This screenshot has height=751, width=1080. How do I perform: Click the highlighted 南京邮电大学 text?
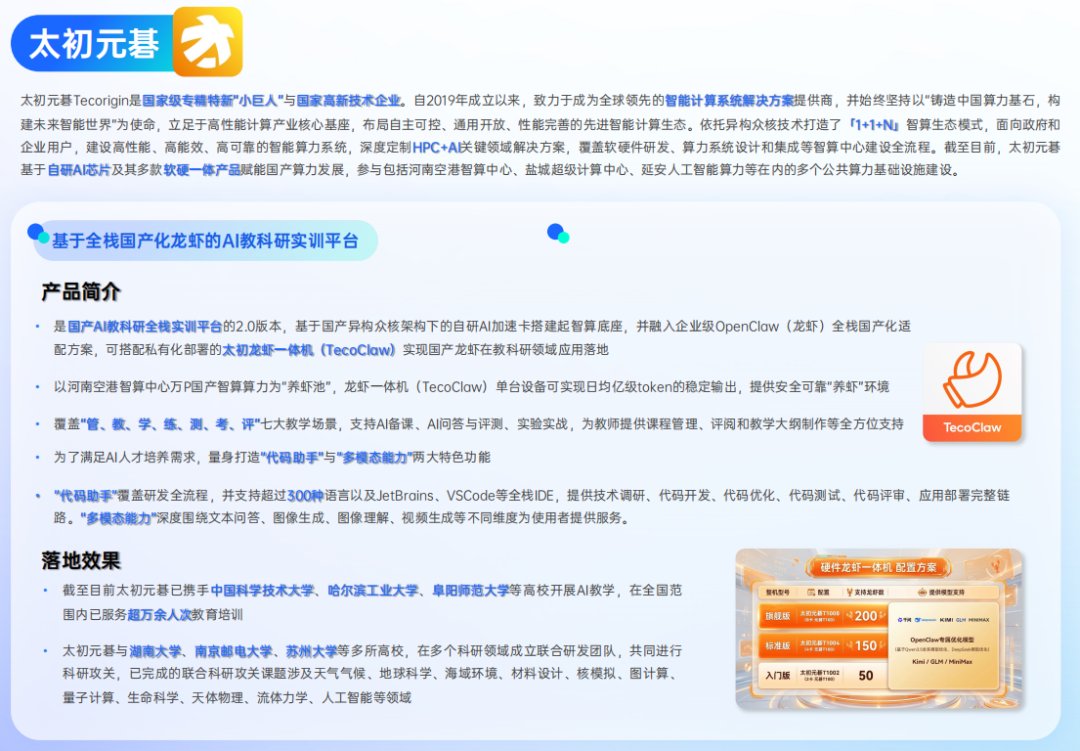point(233,651)
